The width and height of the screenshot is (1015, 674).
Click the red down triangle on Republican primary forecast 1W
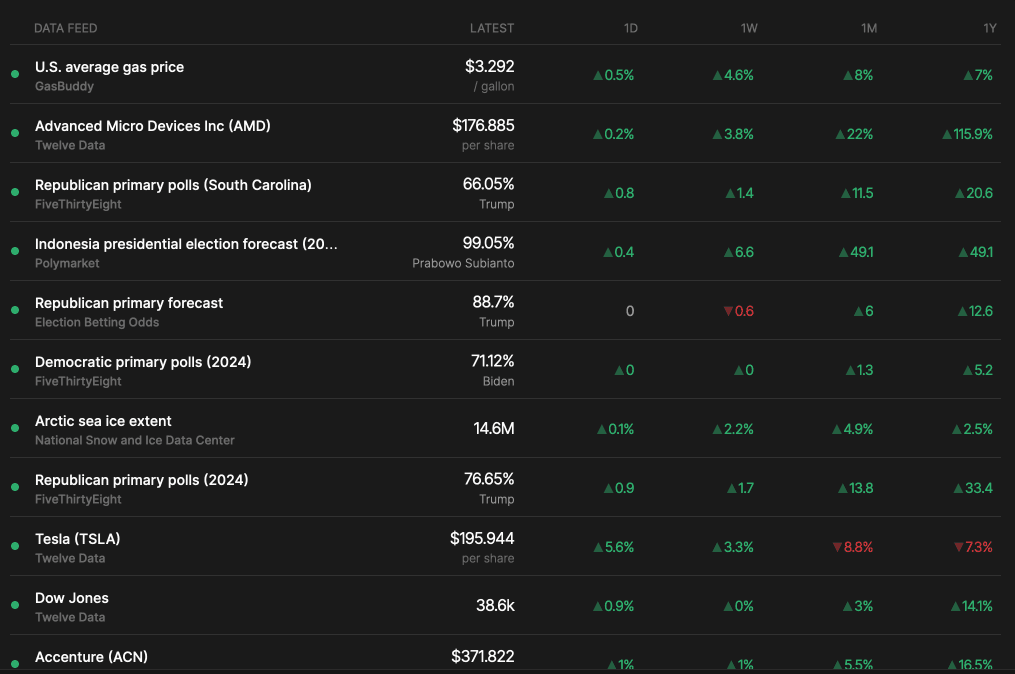(727, 311)
